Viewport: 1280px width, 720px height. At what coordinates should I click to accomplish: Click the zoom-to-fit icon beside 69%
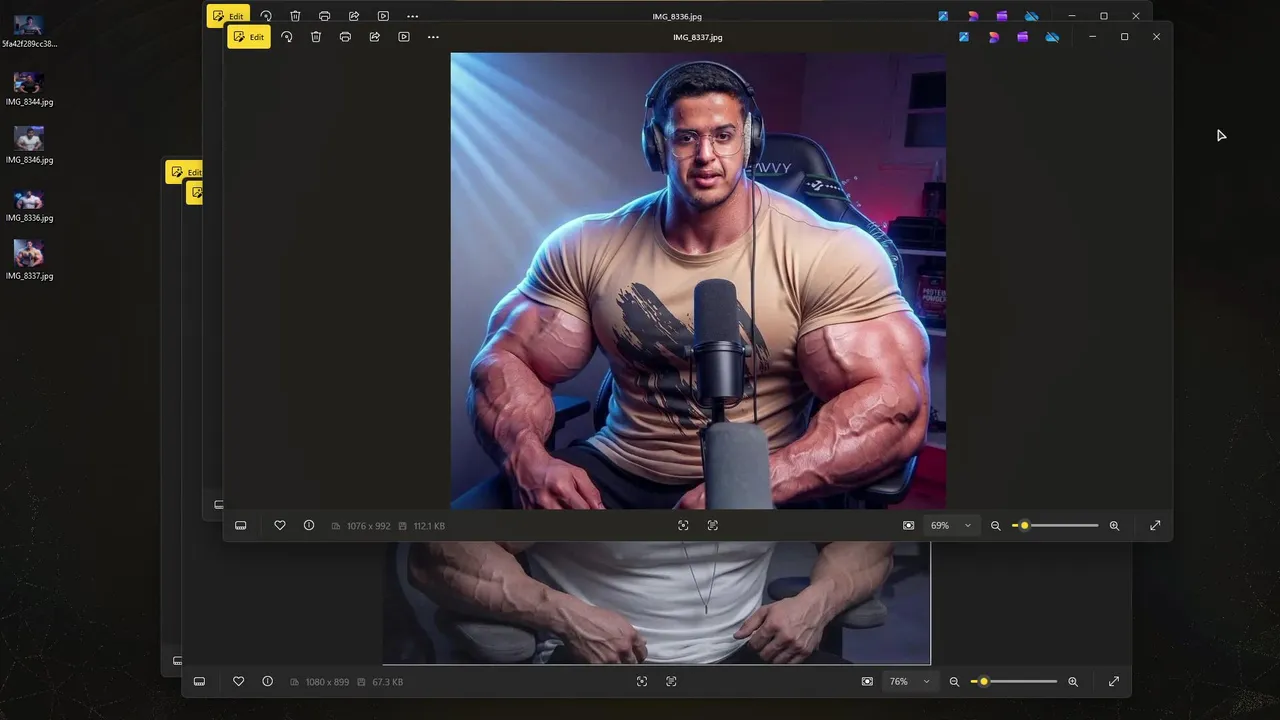(x=908, y=526)
